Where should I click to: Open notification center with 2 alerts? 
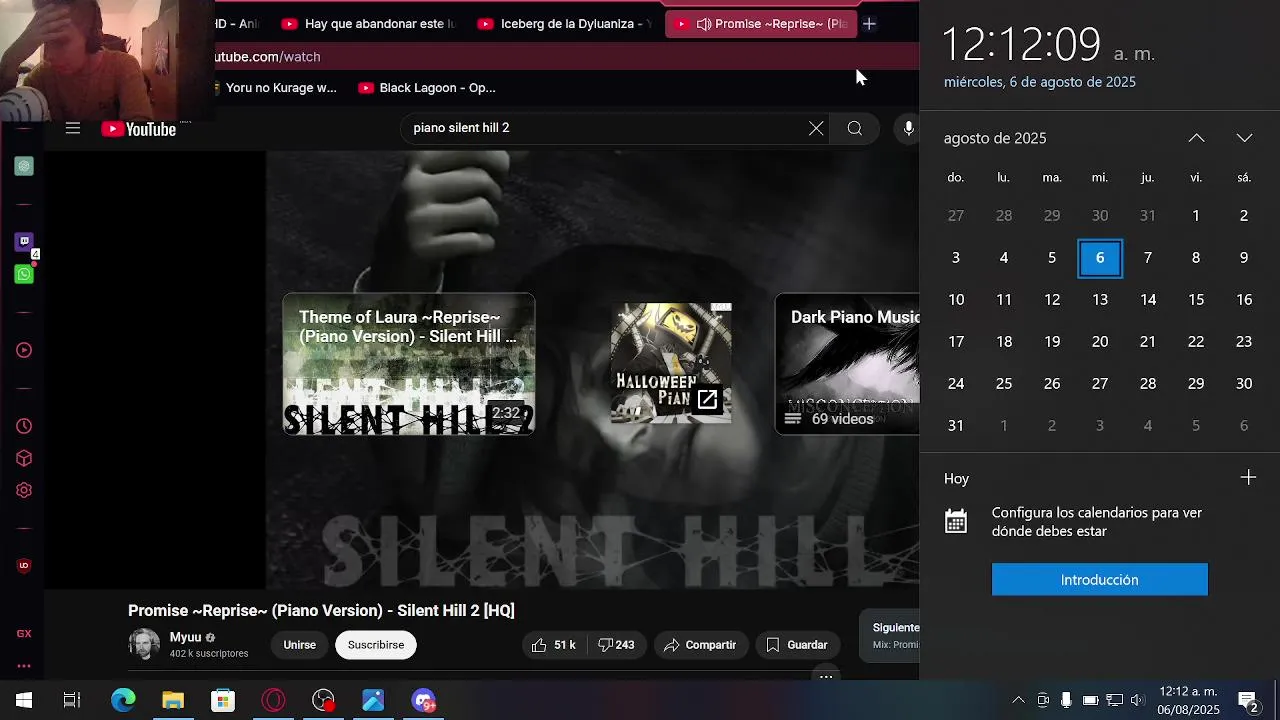coord(1248,700)
